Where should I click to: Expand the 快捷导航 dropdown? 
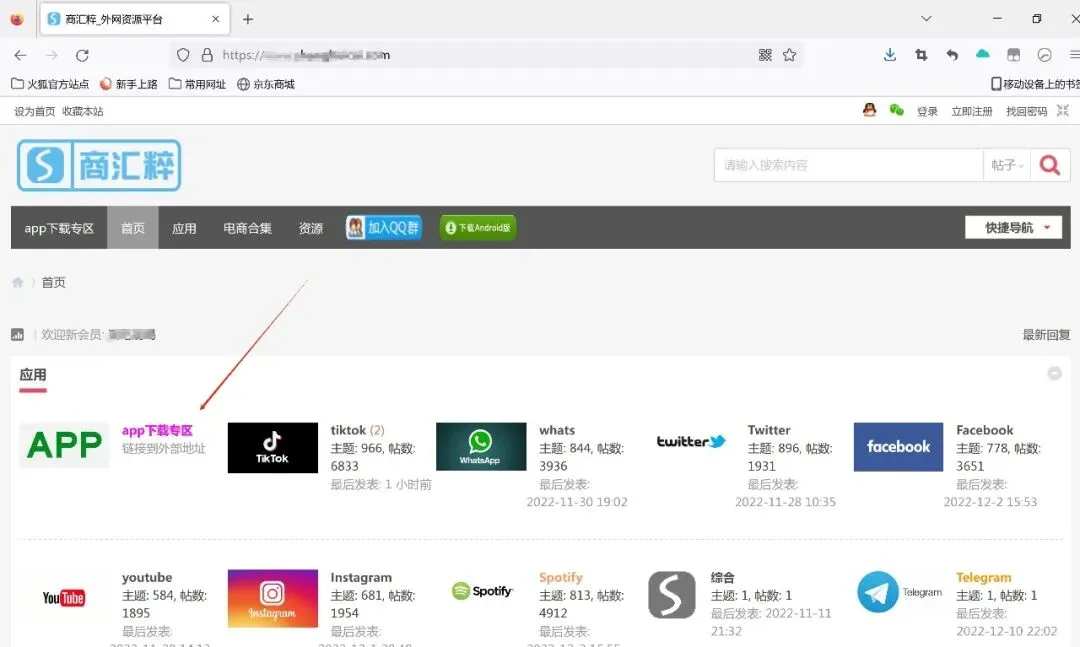click(1013, 227)
